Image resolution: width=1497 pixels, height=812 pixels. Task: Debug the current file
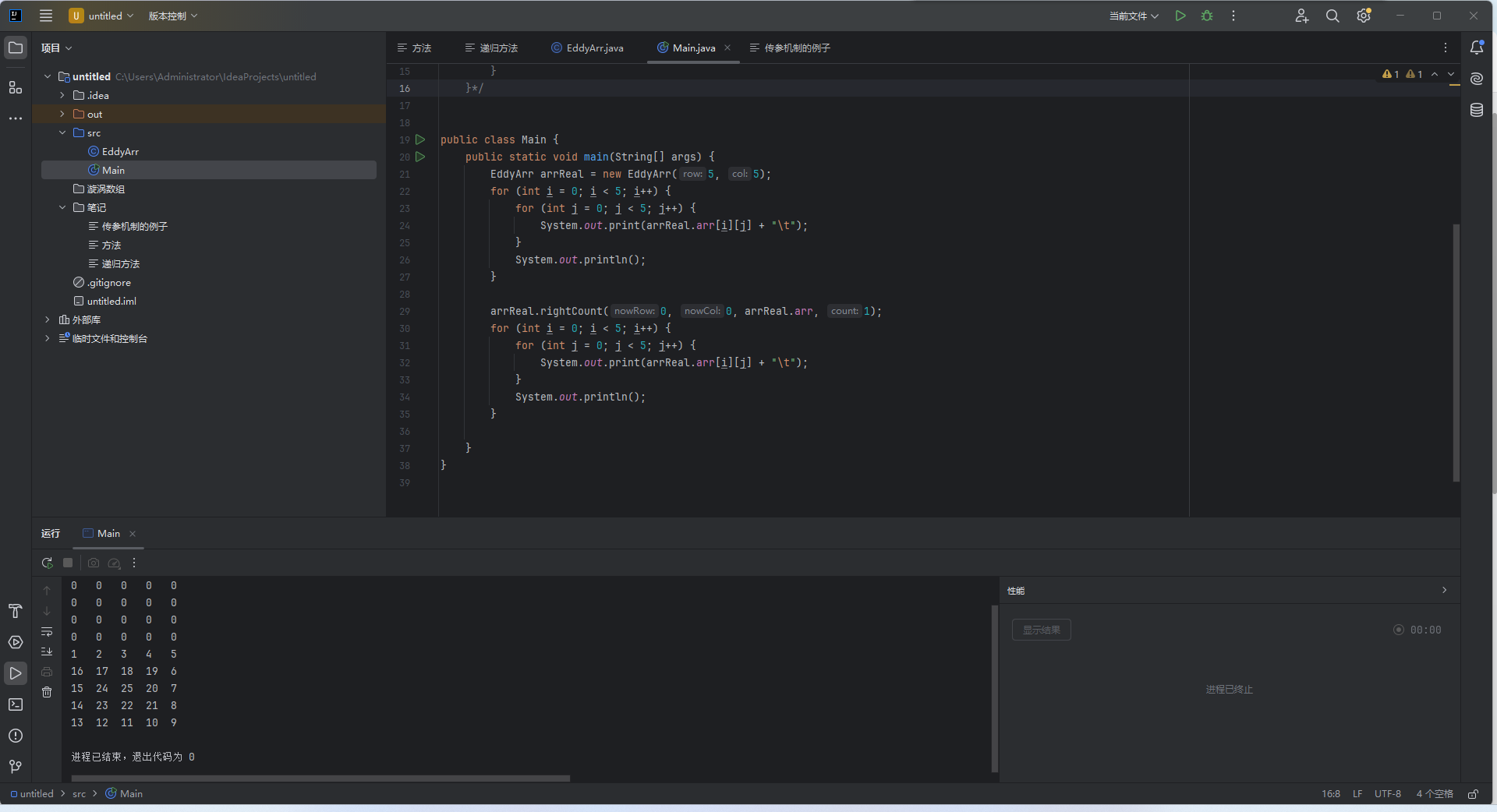(1207, 16)
